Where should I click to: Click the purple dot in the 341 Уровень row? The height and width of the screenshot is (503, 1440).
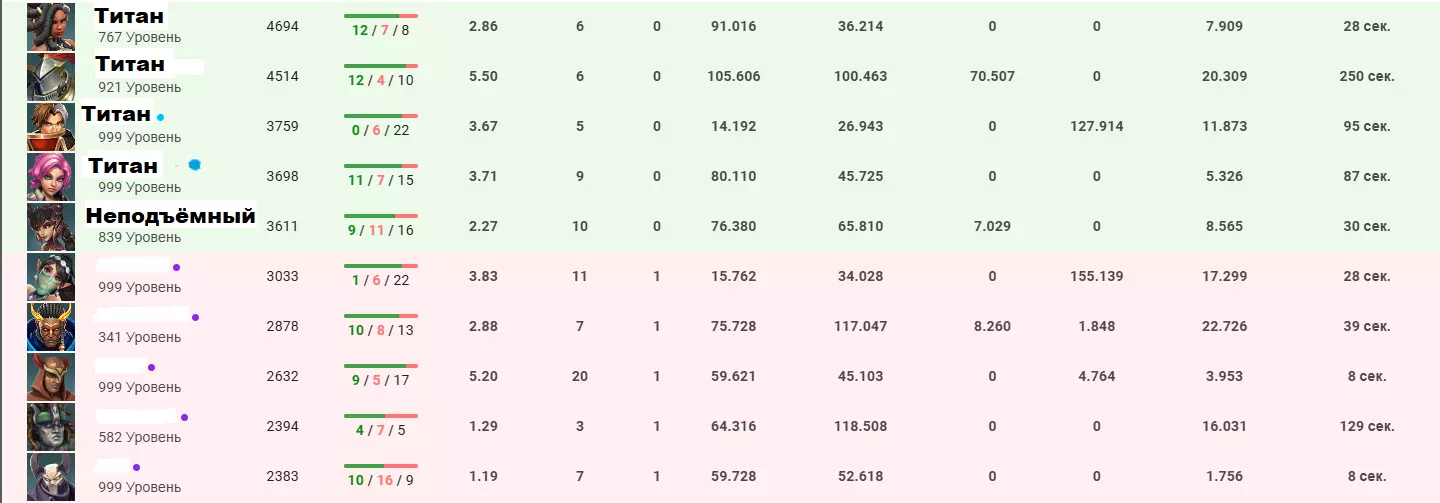pyautogui.click(x=195, y=317)
